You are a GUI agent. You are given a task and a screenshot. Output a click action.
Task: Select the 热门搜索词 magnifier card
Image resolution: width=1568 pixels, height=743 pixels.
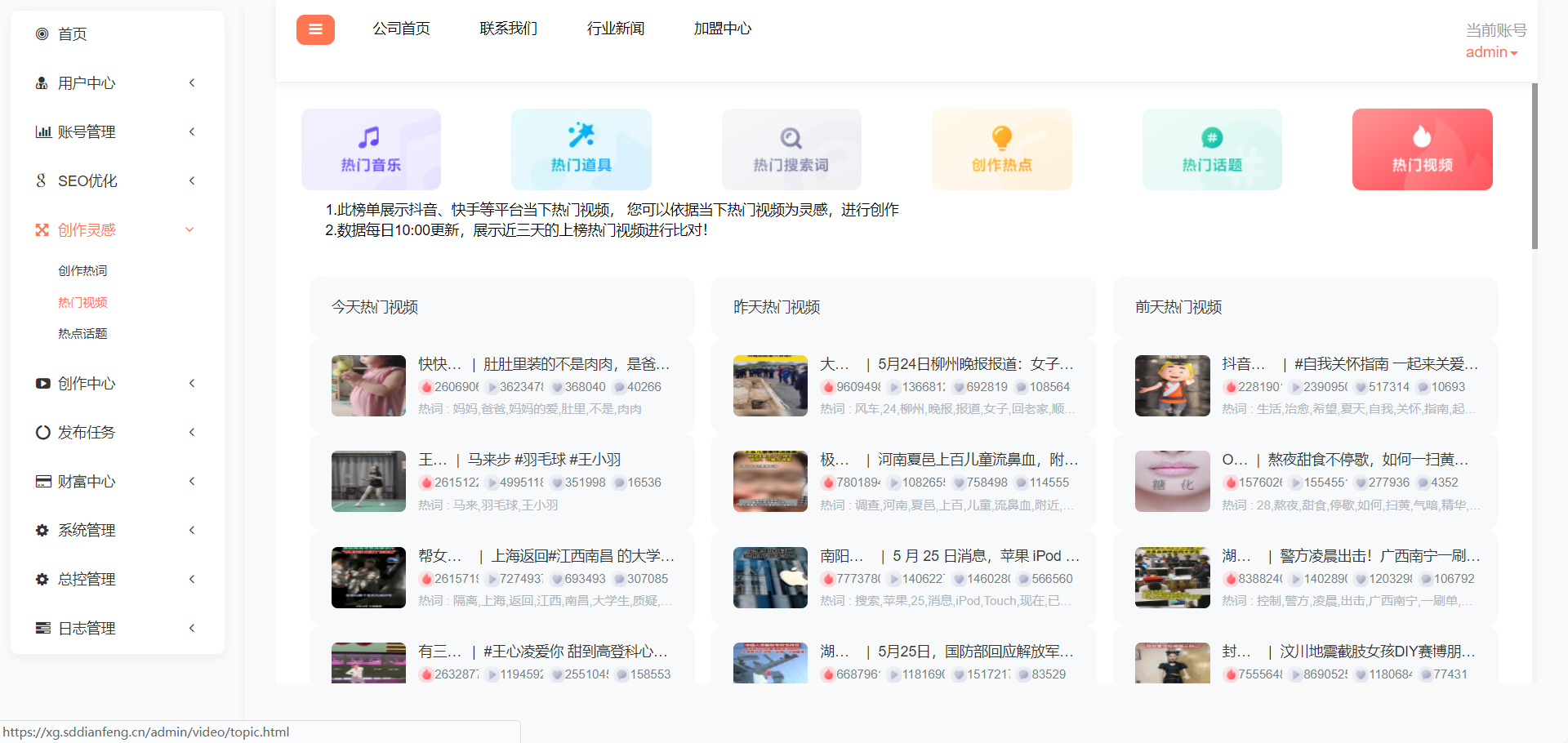pos(791,149)
